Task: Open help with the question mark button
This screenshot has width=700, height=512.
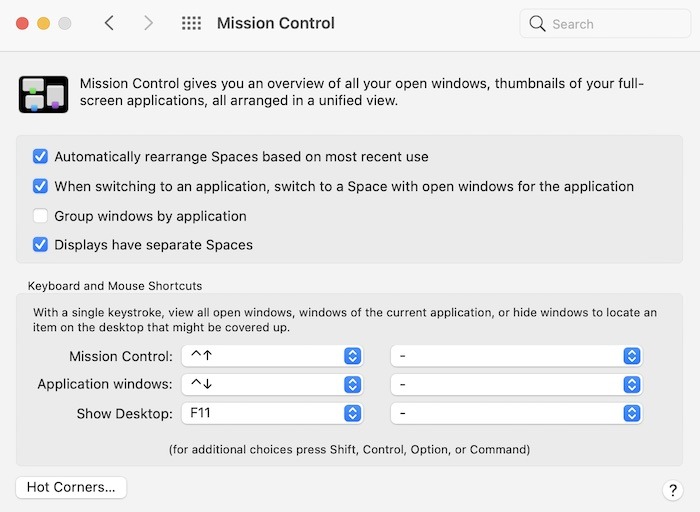Action: click(673, 490)
